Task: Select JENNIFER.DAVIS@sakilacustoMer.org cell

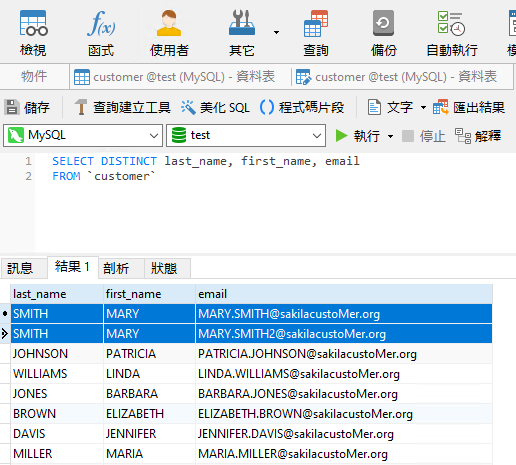Action: (x=344, y=434)
